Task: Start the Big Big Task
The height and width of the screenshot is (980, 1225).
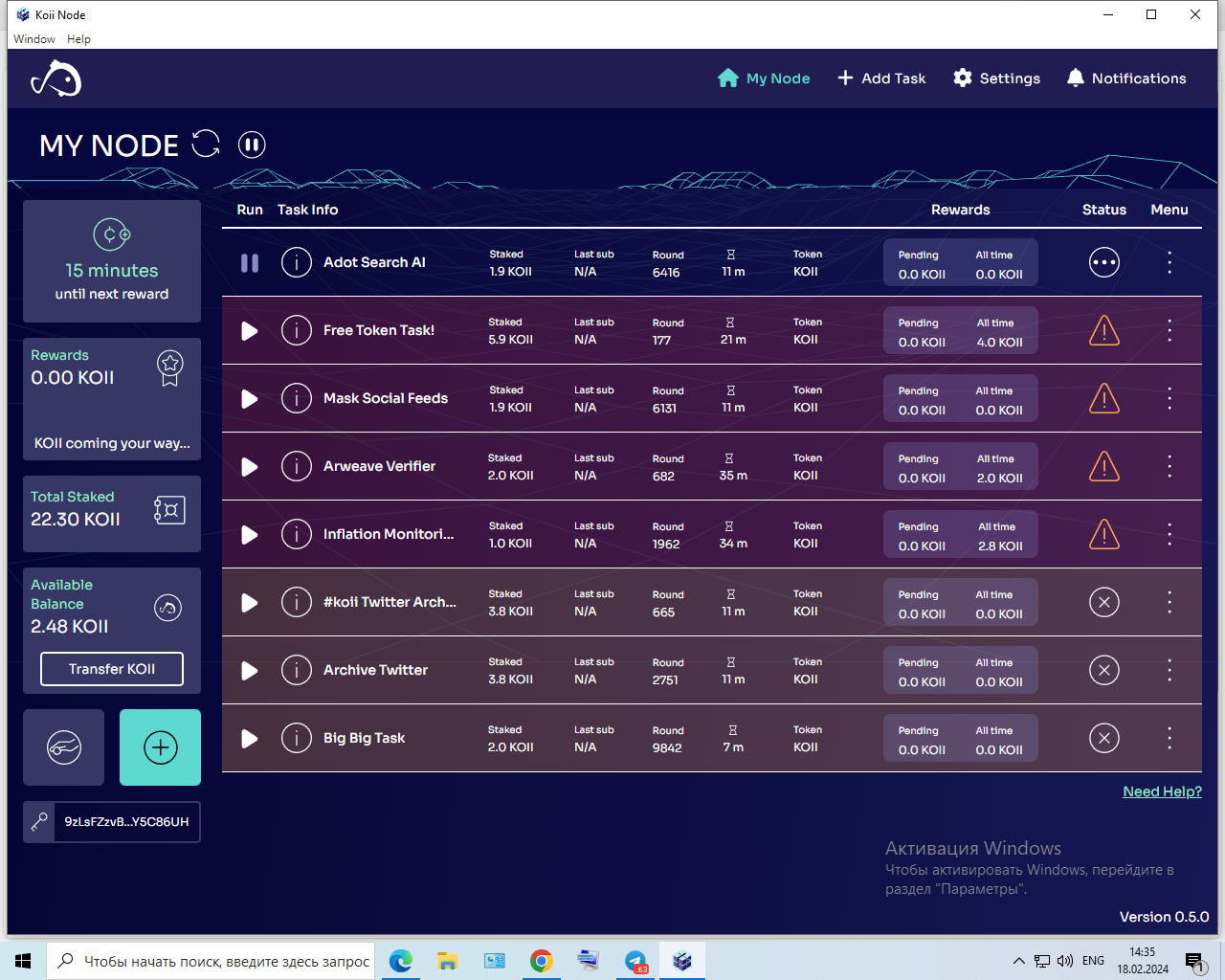Action: pos(250,738)
